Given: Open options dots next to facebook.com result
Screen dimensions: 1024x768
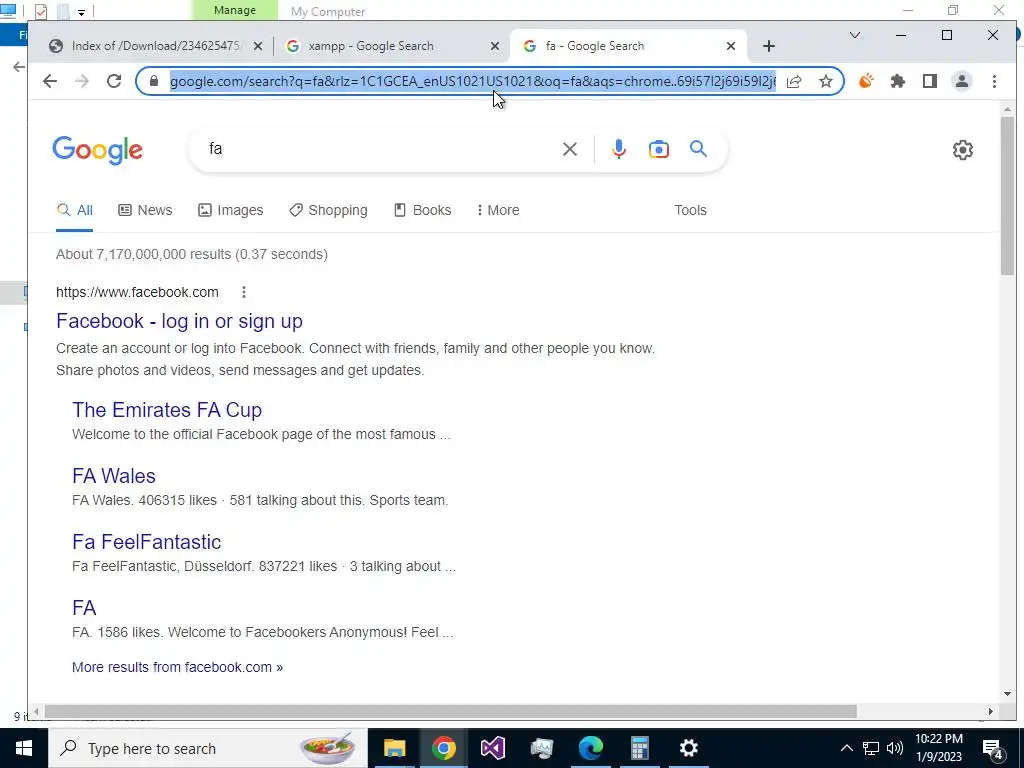Looking at the screenshot, I should coord(244,292).
